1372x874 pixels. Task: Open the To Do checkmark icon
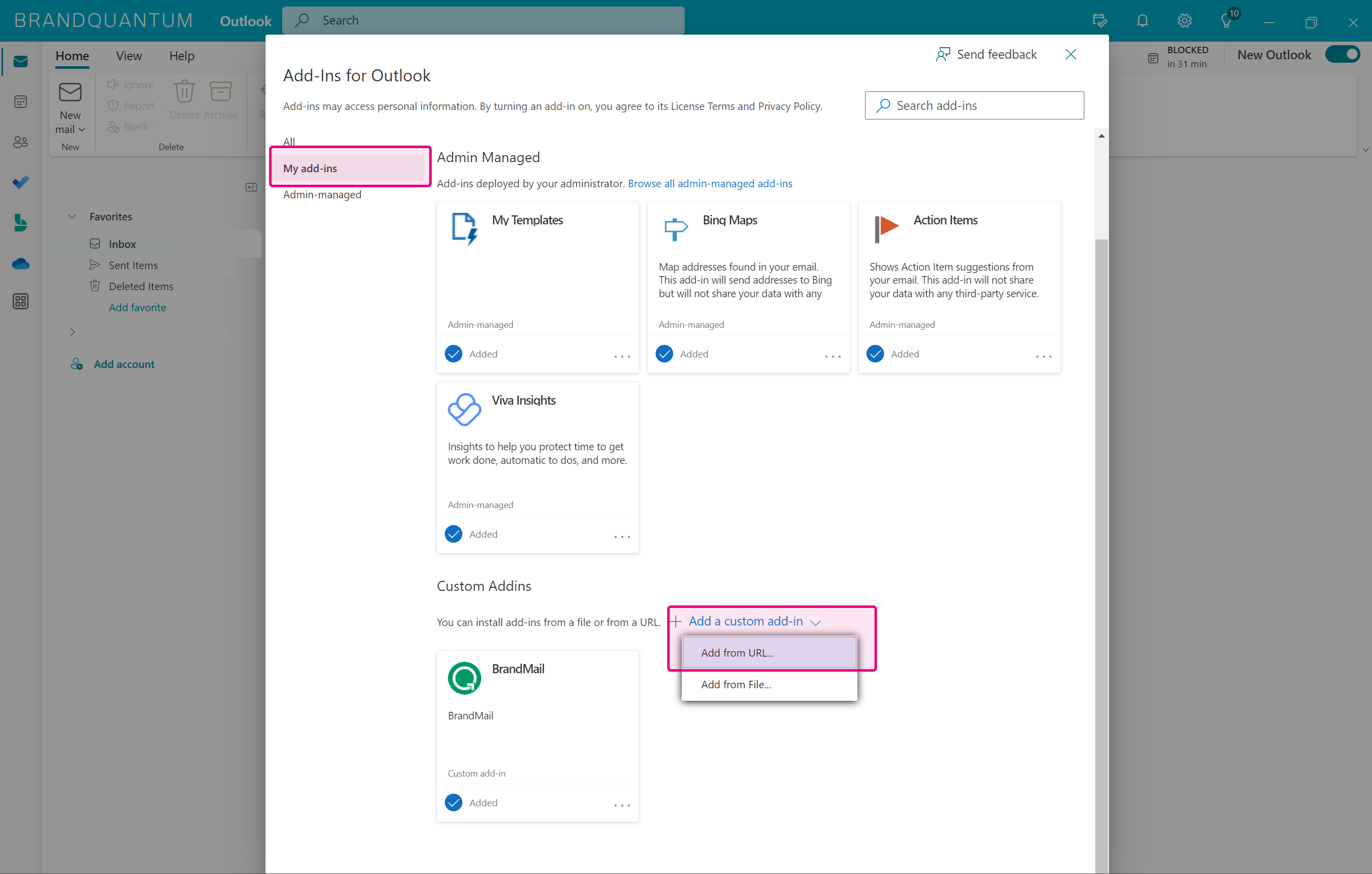(21, 182)
